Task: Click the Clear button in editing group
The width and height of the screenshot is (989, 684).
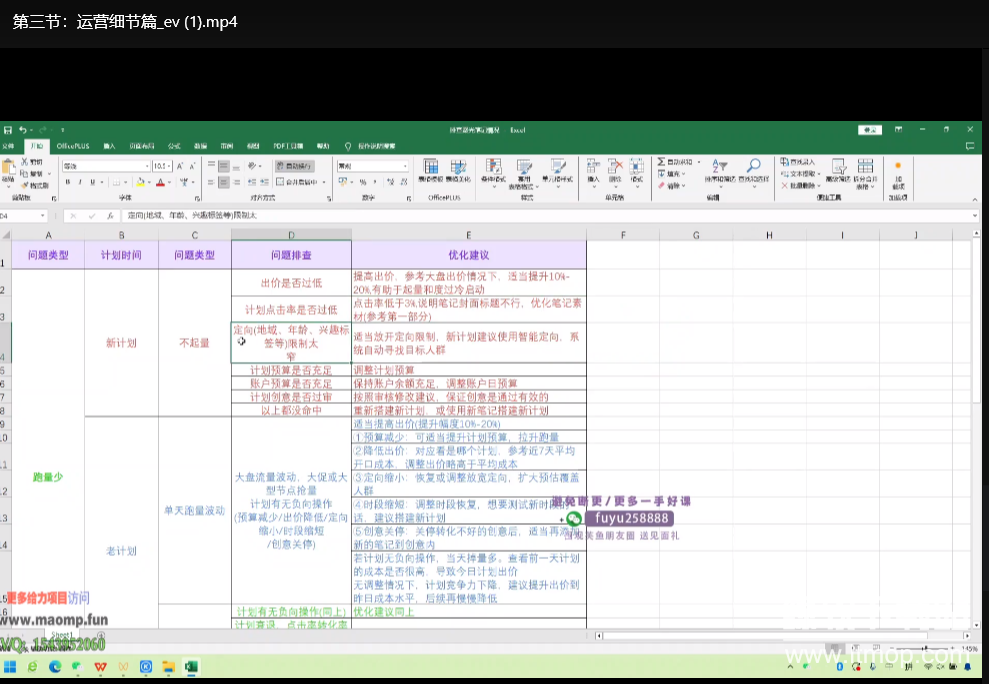Action: (x=670, y=186)
